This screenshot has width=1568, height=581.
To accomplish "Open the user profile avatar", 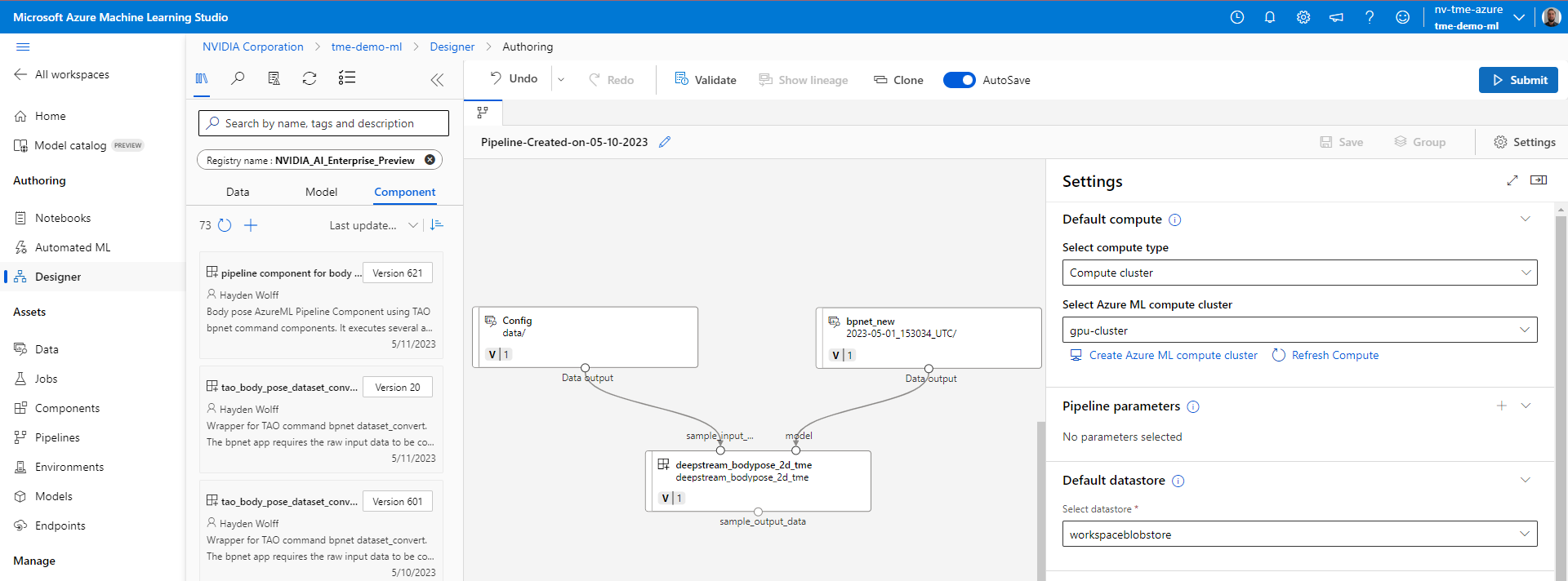I will pos(1552,17).
